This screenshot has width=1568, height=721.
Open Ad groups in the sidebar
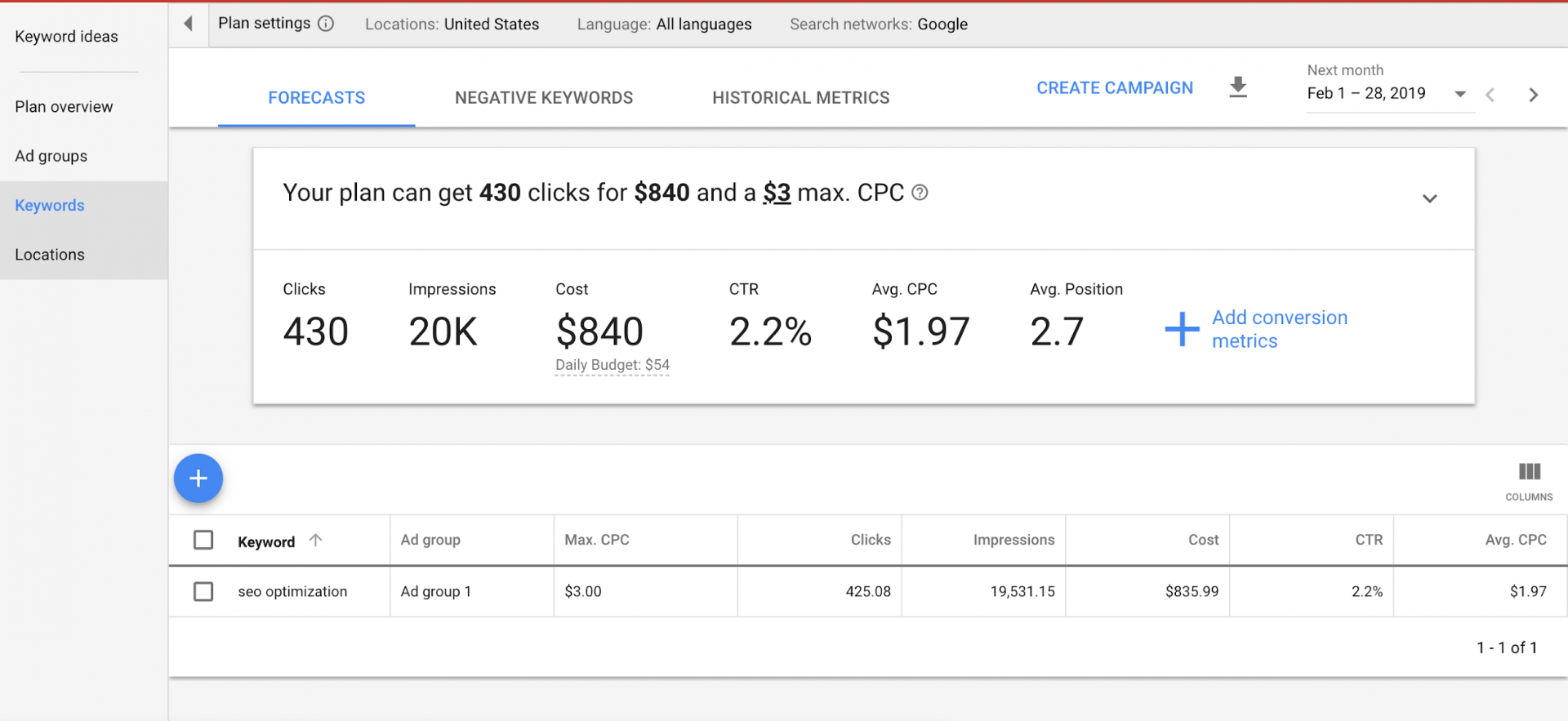(51, 156)
